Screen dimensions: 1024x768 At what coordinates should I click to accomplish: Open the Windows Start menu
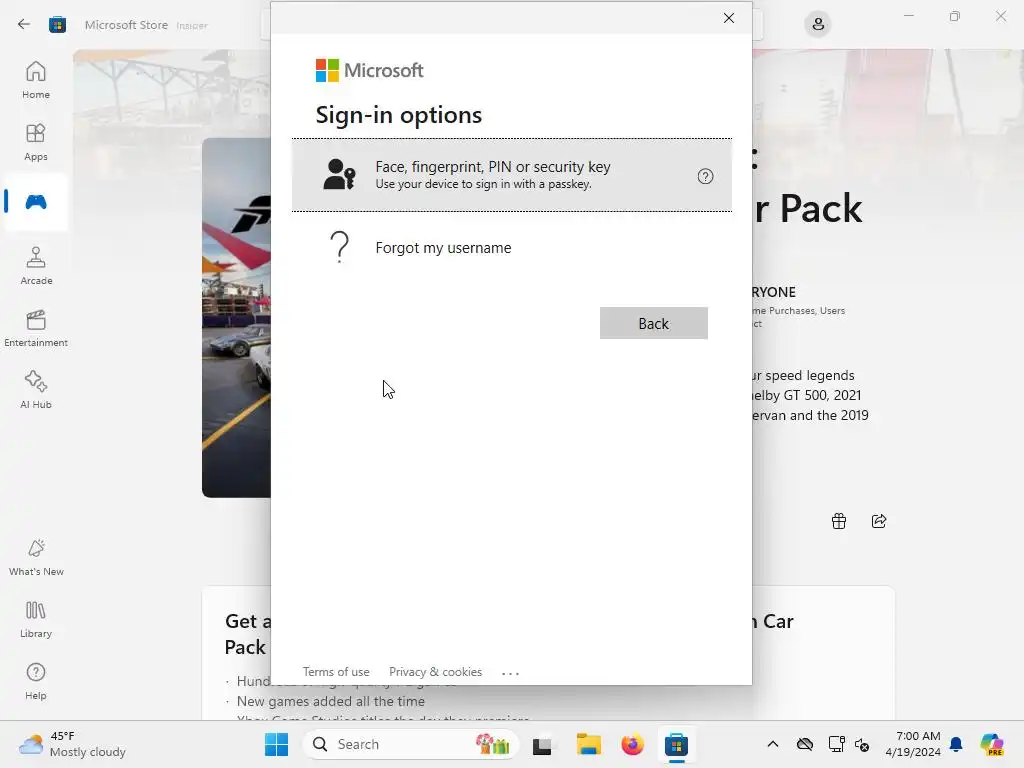point(277,744)
